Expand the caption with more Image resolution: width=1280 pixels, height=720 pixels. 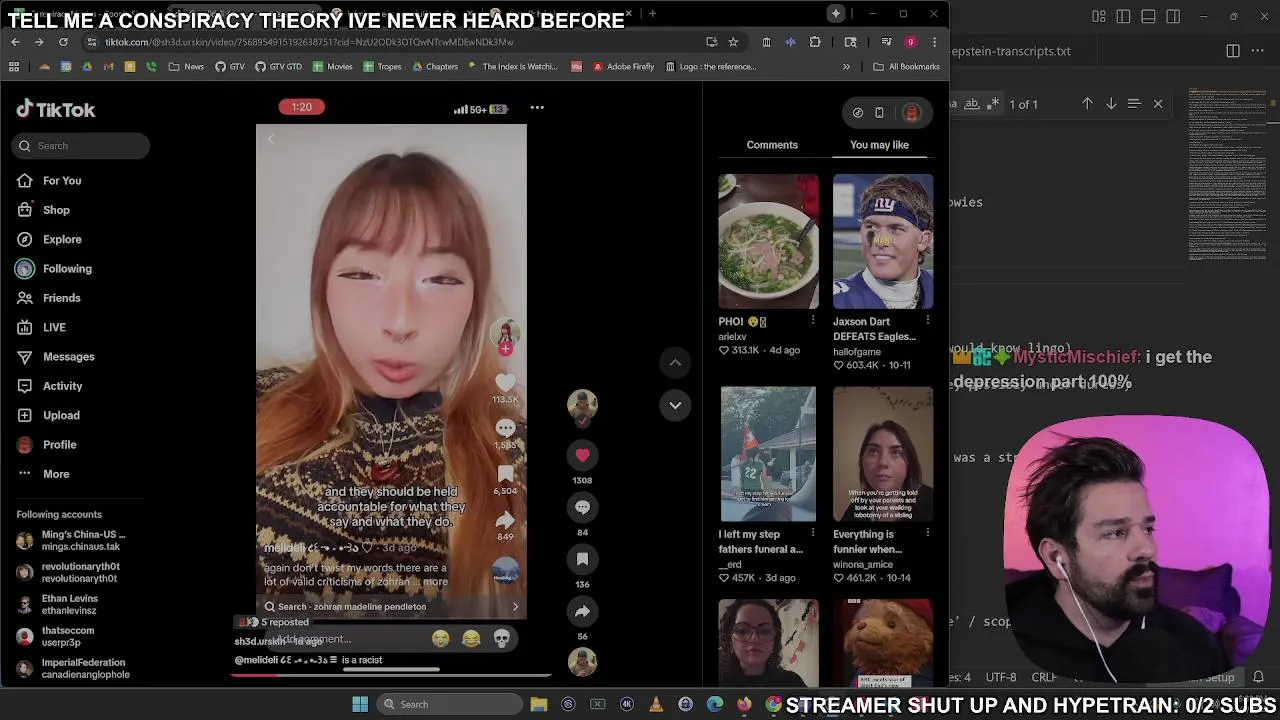(435, 582)
